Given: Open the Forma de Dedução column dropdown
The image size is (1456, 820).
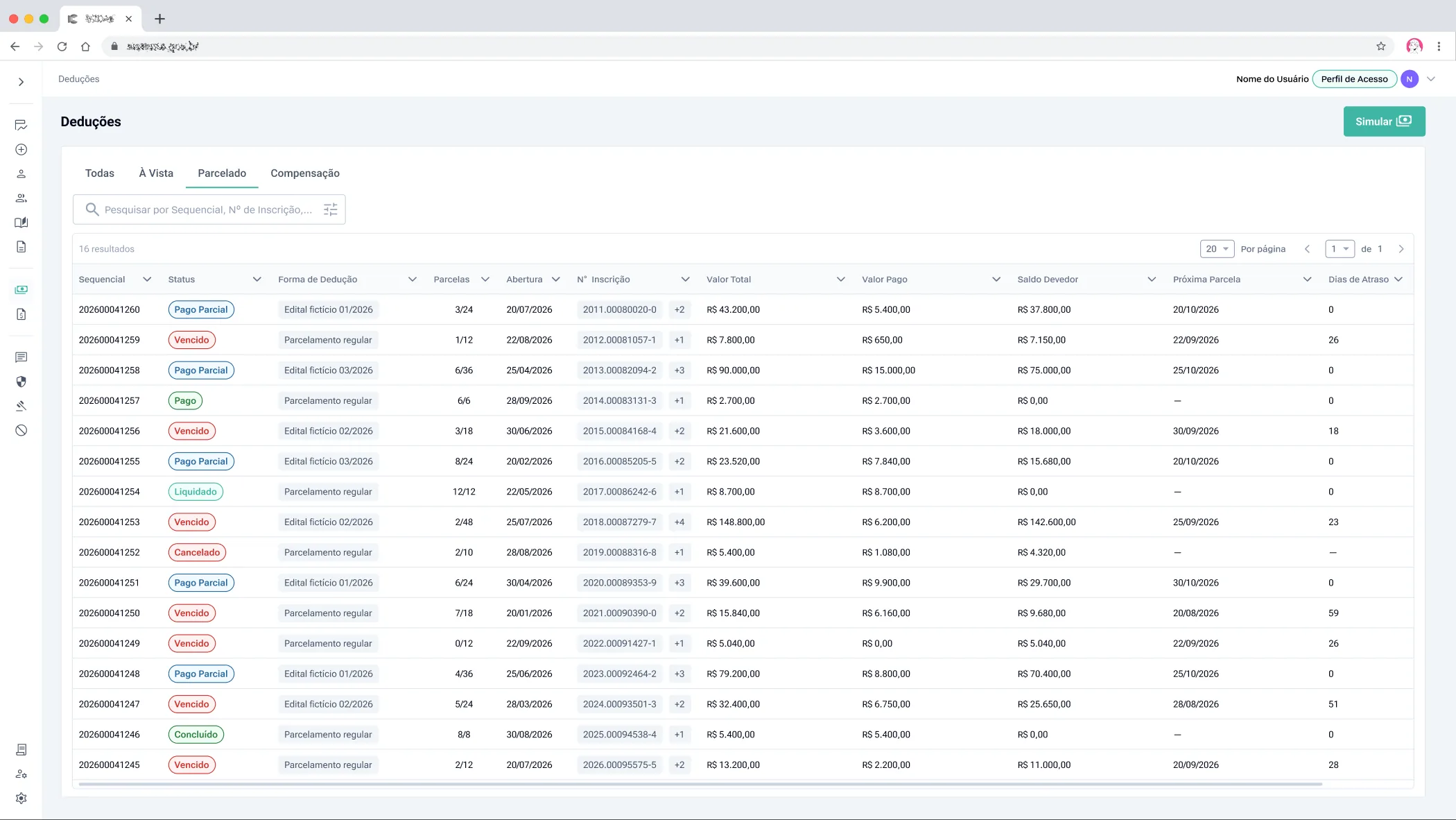Looking at the screenshot, I should pyautogui.click(x=413, y=280).
